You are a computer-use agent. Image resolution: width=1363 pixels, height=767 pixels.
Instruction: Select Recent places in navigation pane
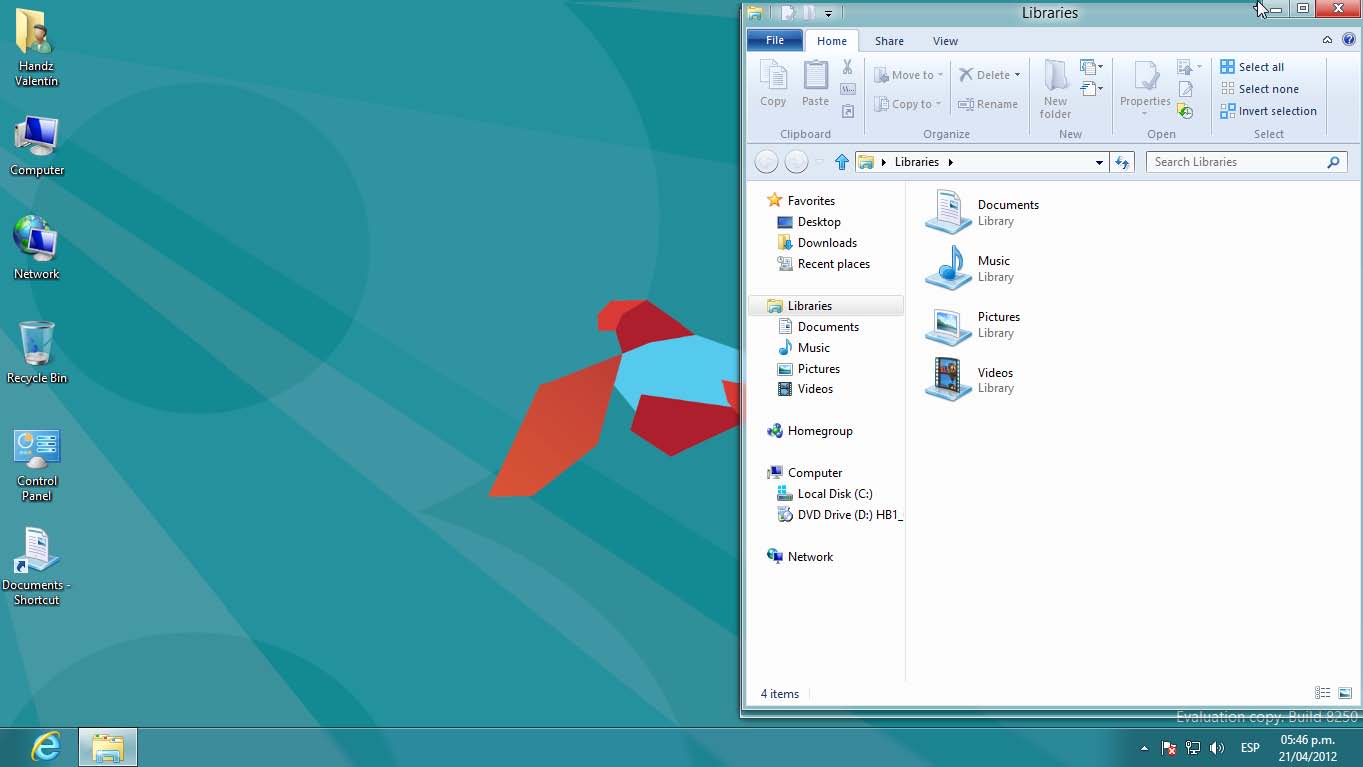tap(823, 264)
